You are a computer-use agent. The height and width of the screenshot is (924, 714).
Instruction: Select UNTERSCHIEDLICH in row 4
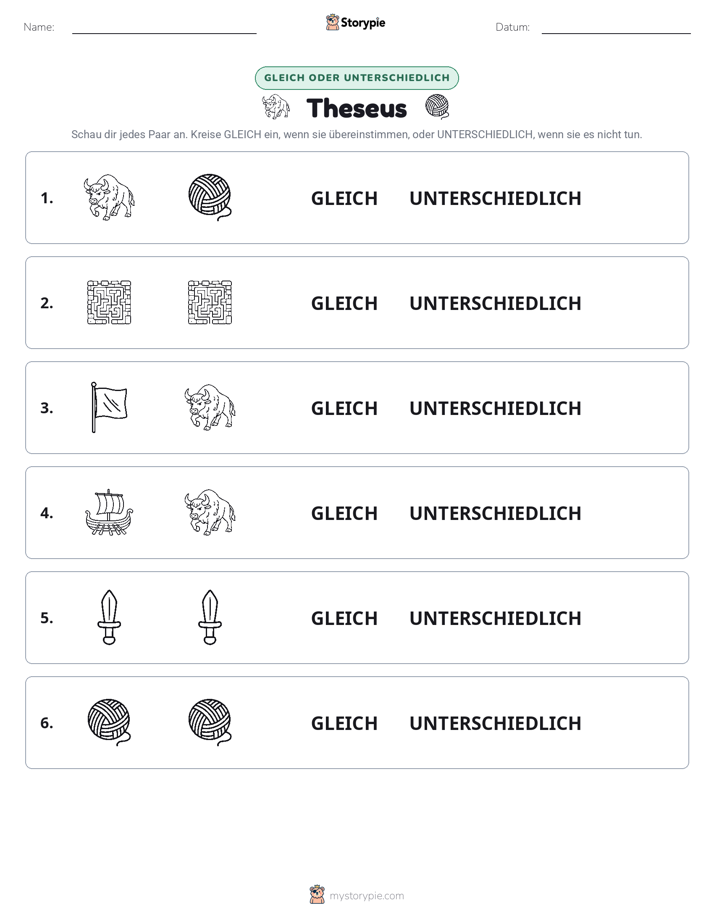[x=495, y=513]
